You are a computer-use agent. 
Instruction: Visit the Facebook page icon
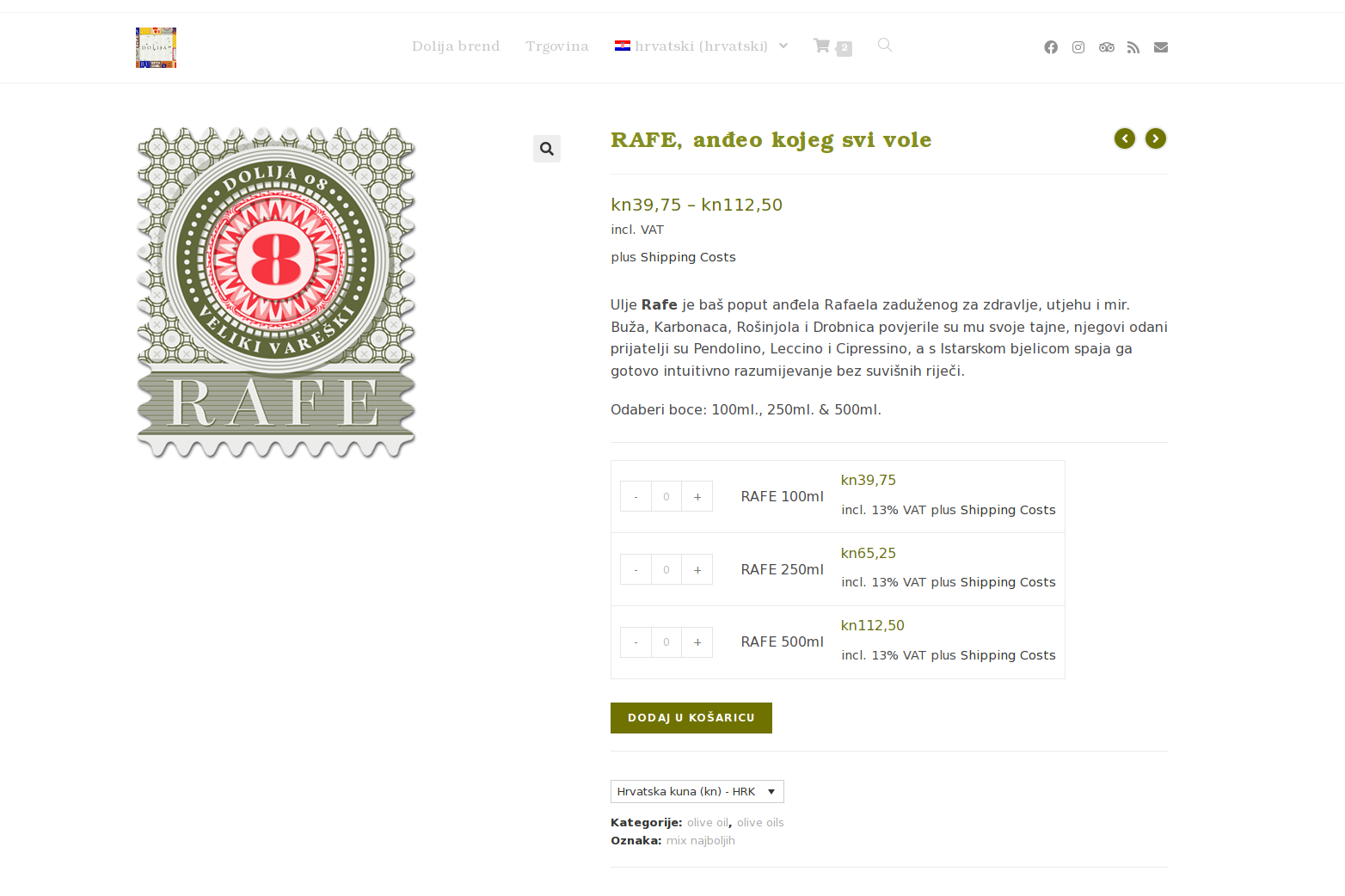tap(1051, 47)
